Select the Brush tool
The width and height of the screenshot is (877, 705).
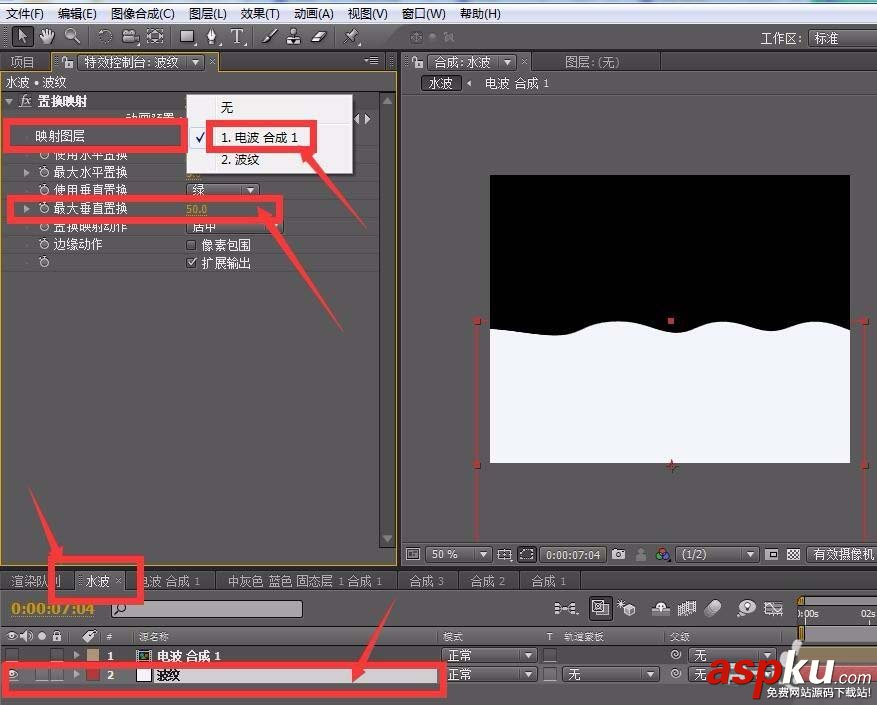click(270, 37)
